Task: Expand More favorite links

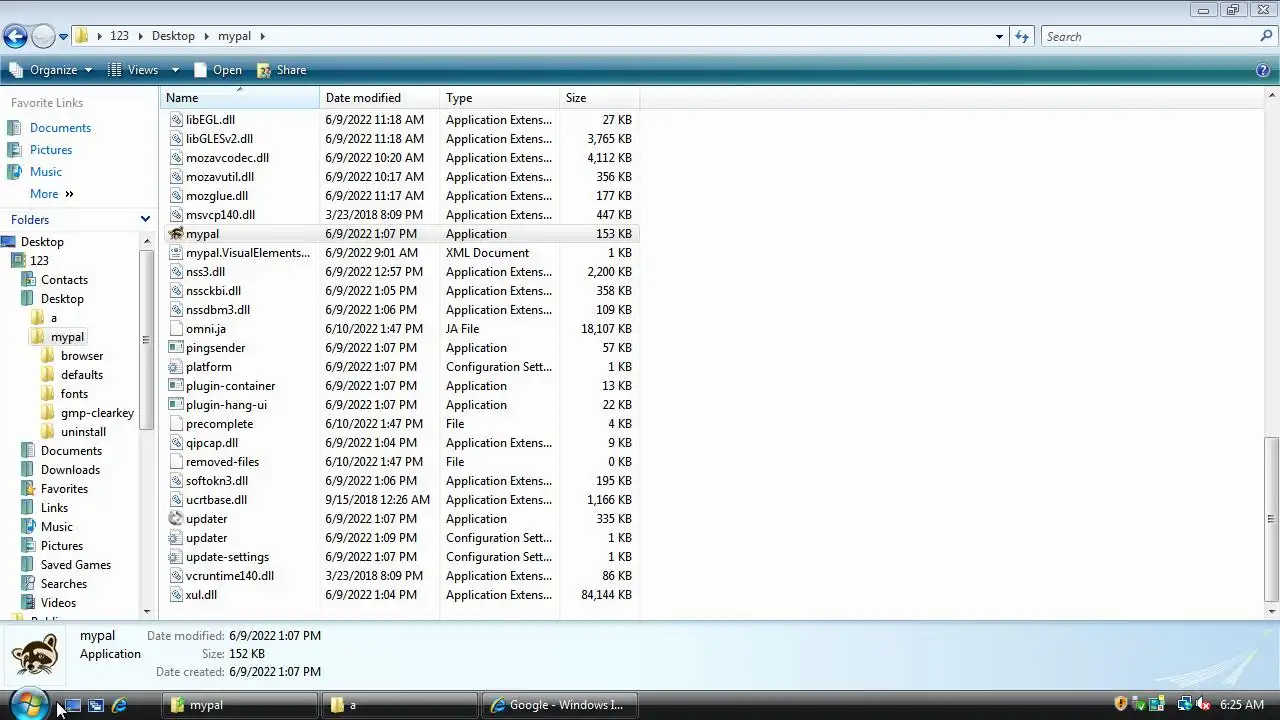Action: tap(51, 194)
